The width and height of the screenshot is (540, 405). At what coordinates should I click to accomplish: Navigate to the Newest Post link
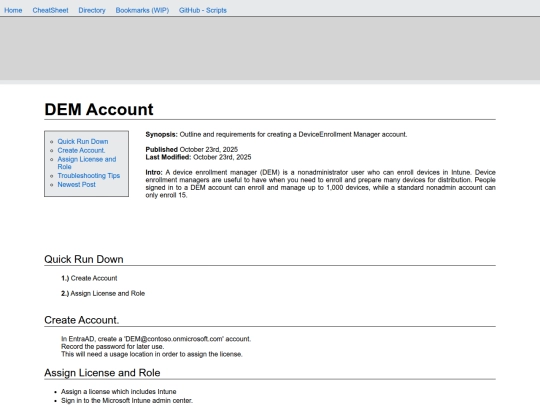click(x=76, y=185)
